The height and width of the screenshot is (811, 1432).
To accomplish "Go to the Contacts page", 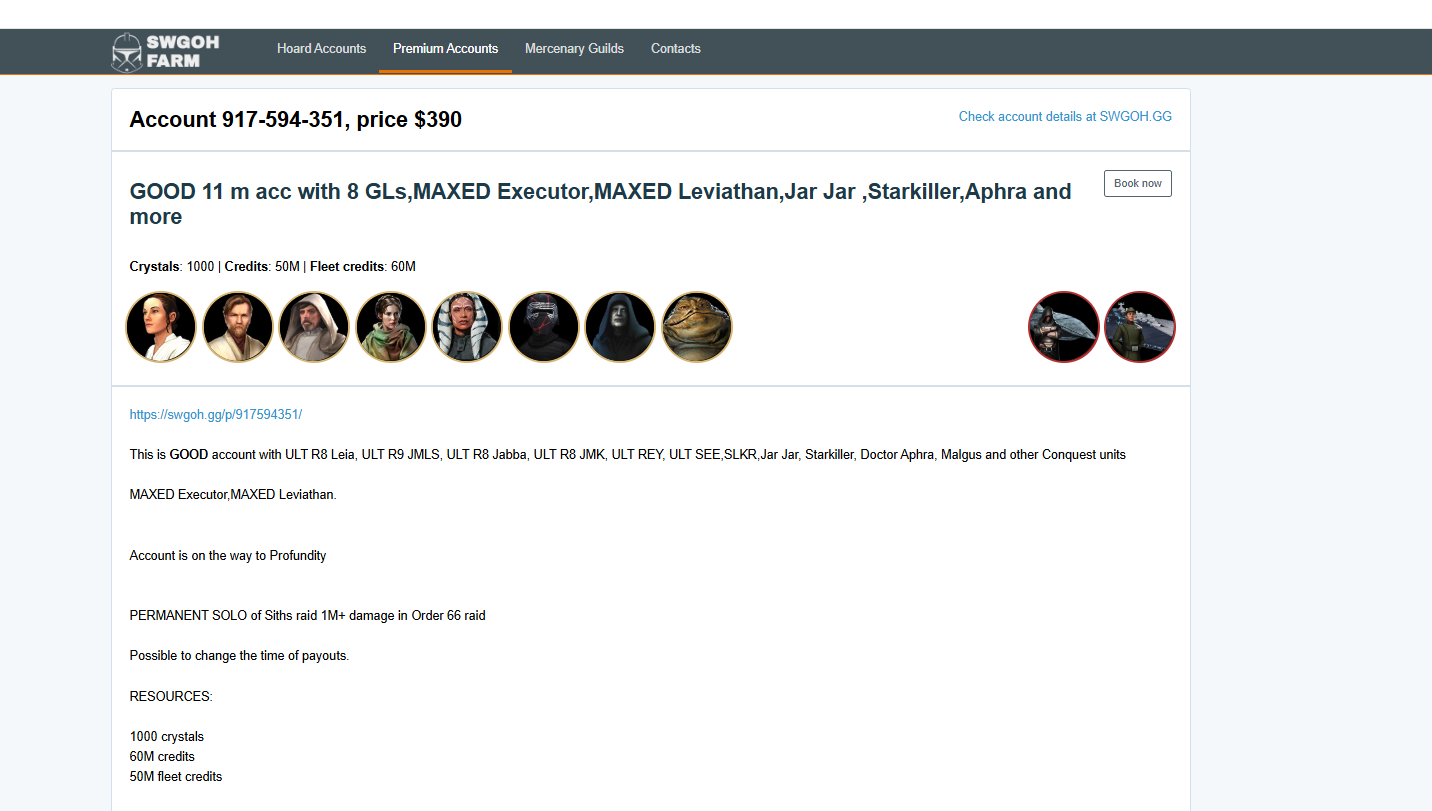I will pos(676,48).
